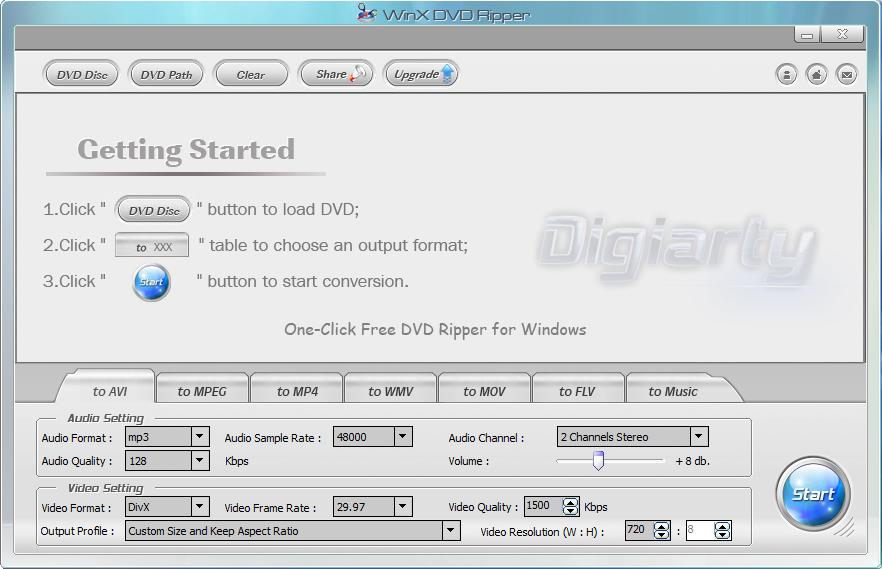Screen dimensions: 882x569
Task: Click the large blue Start button
Action: point(813,494)
